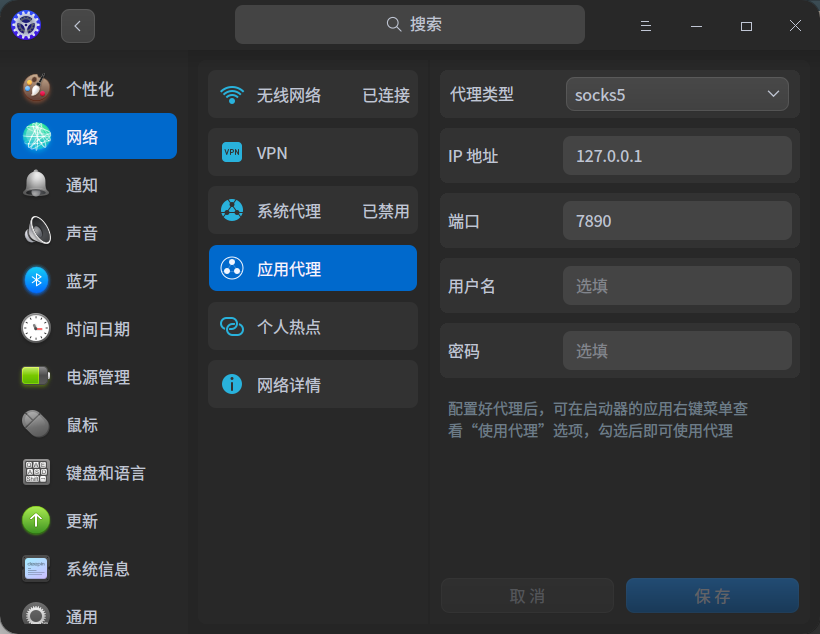
Task: Open 蓝牙 settings
Action: tap(94, 280)
